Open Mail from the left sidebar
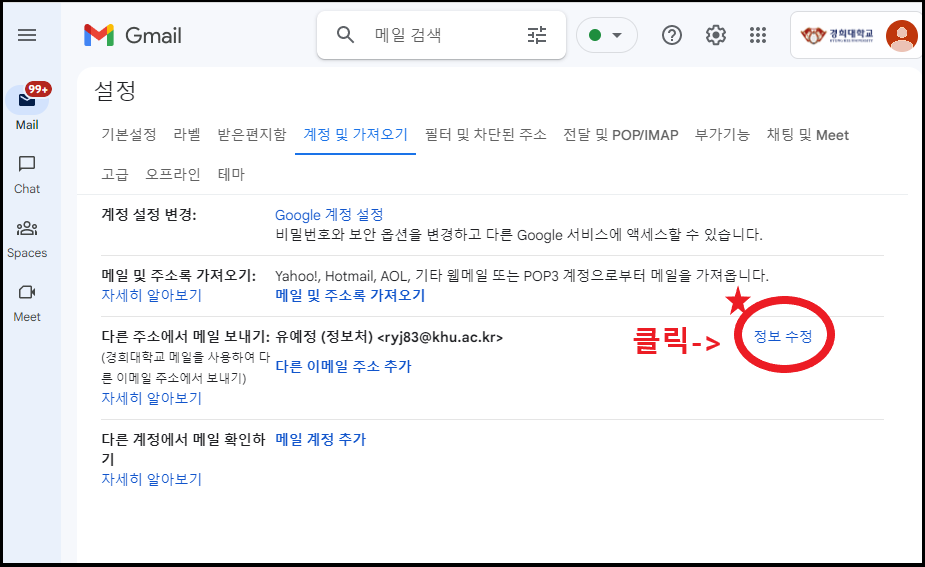925x567 pixels. (27, 103)
